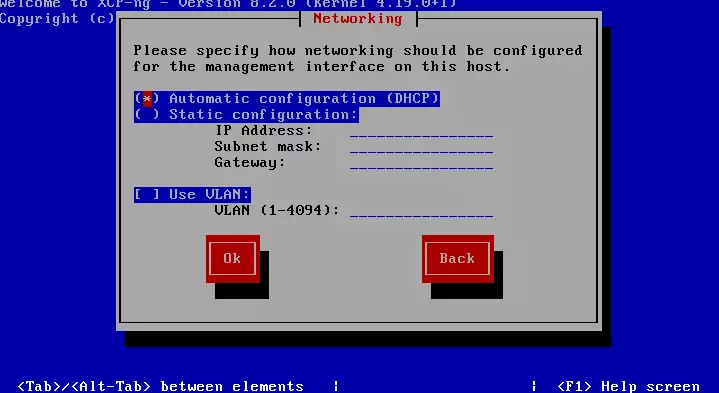
Task: Select Automatic configuration (DHCP) radio option
Action: point(287,99)
